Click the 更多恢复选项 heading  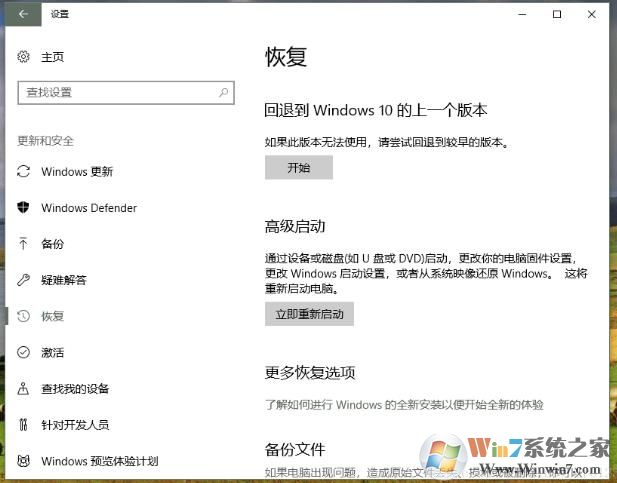310,372
